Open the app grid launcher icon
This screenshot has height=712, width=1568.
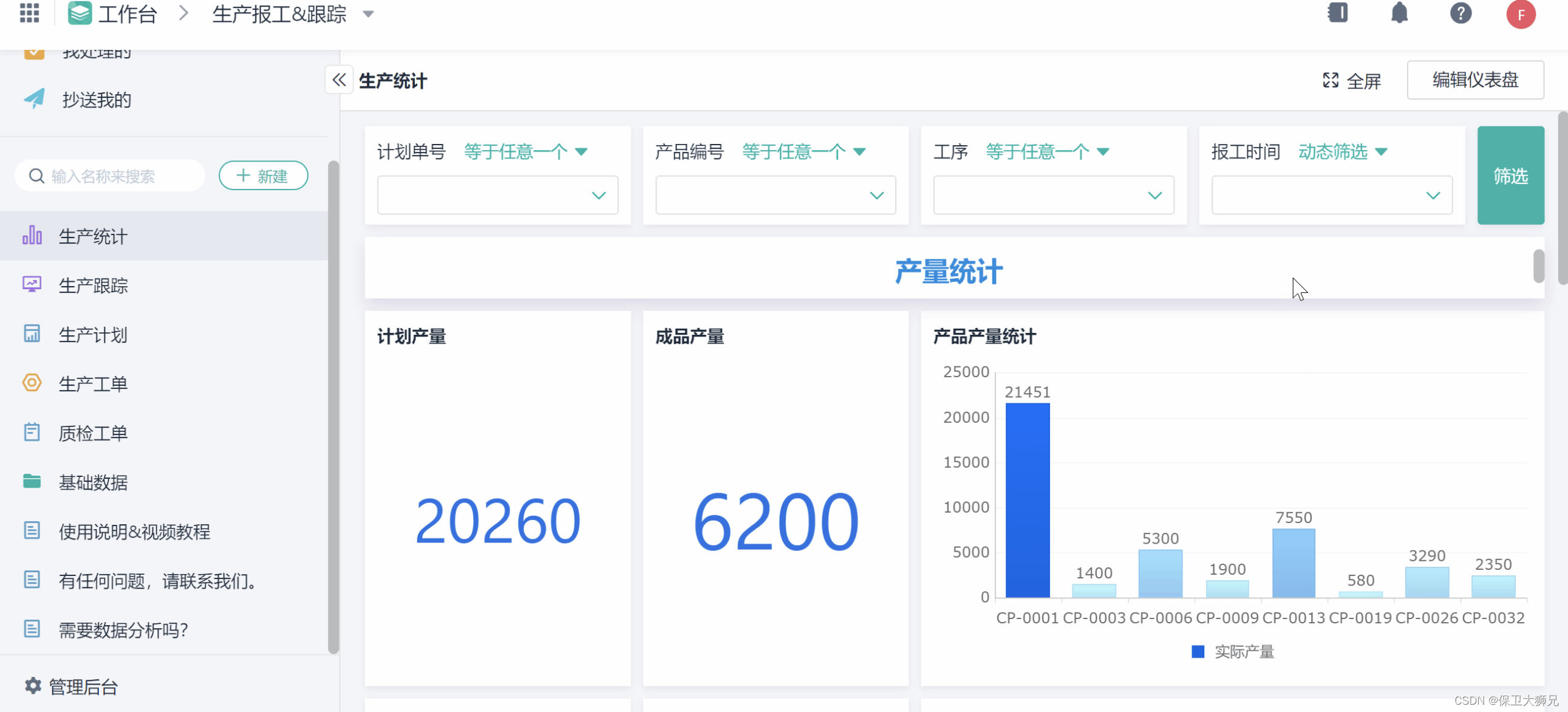[x=29, y=13]
